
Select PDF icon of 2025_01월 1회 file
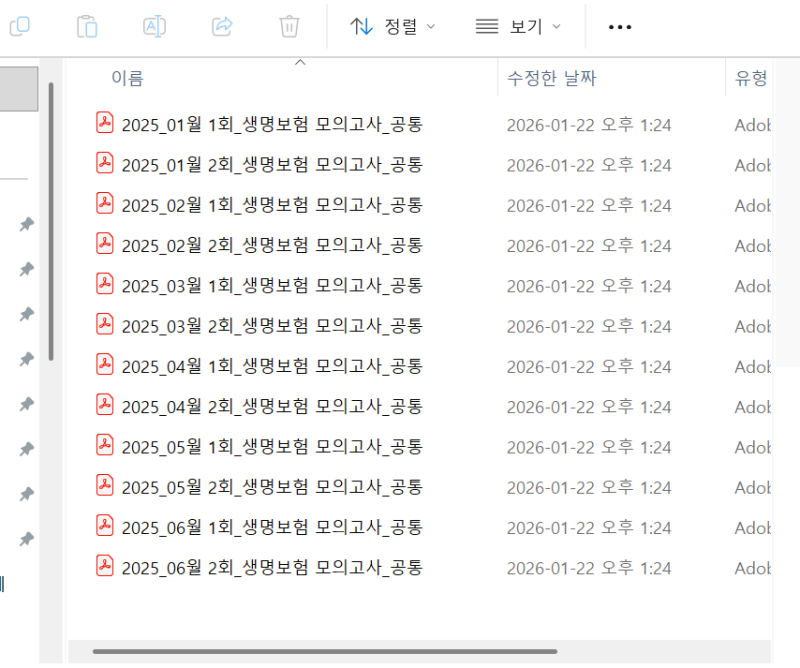105,123
